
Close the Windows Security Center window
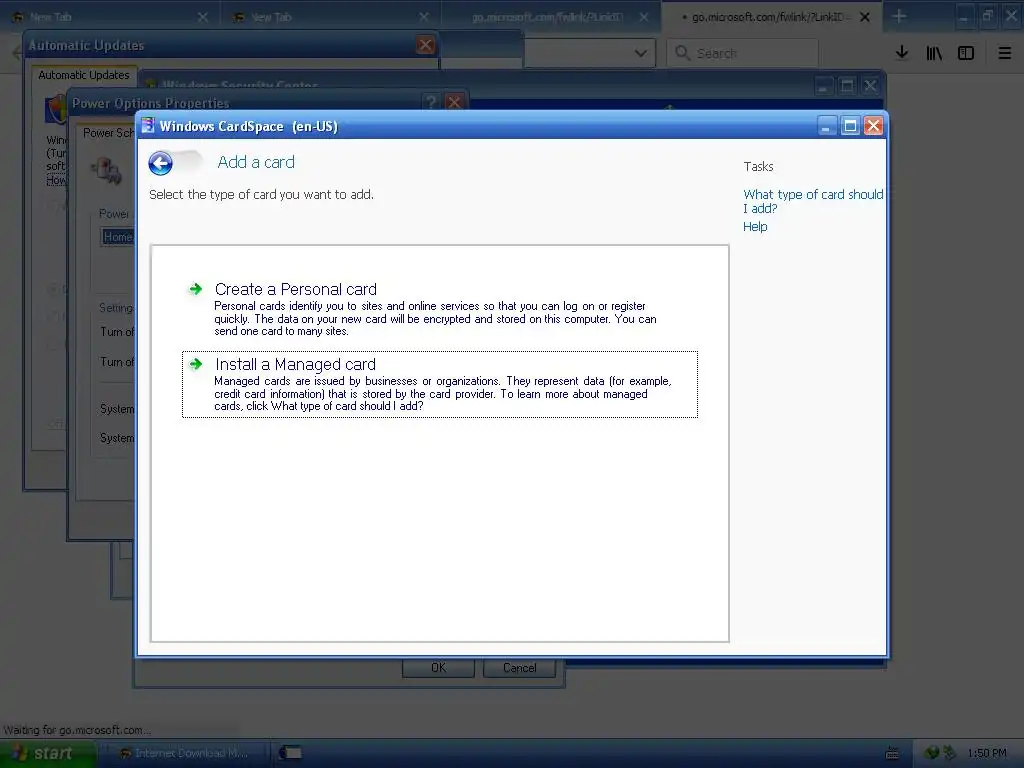870,86
